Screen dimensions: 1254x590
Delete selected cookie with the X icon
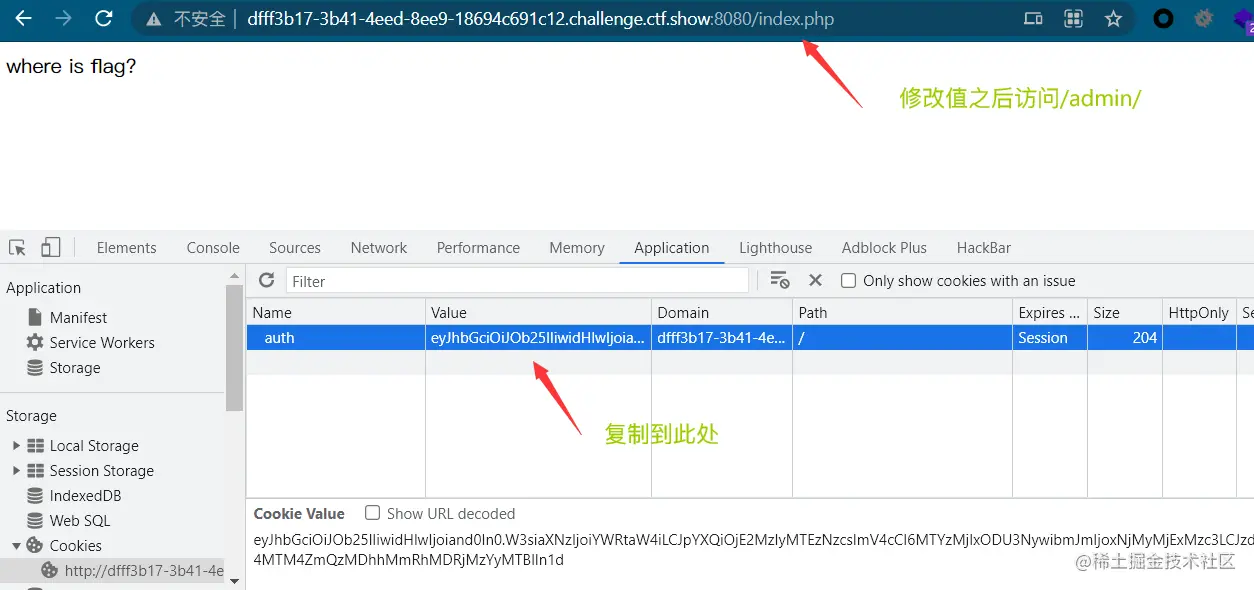(815, 281)
